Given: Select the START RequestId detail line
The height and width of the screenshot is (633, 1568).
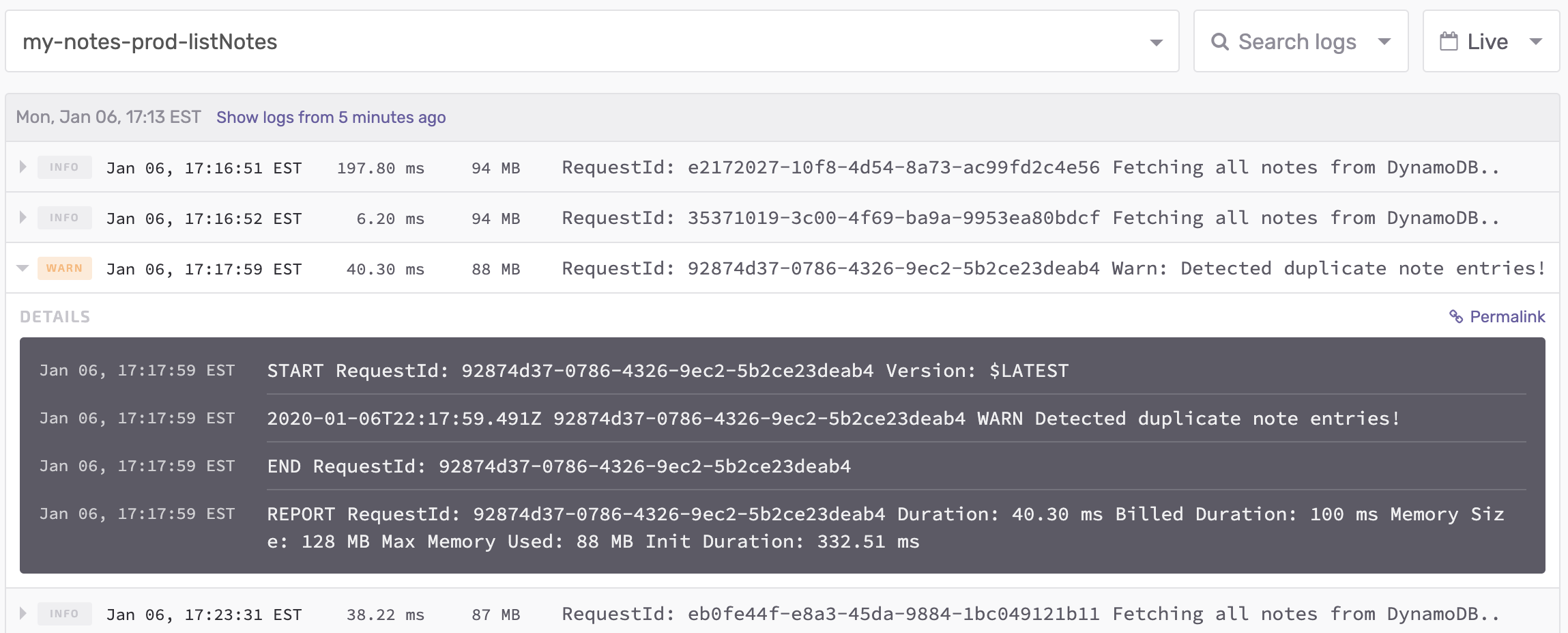Looking at the screenshot, I should [667, 371].
